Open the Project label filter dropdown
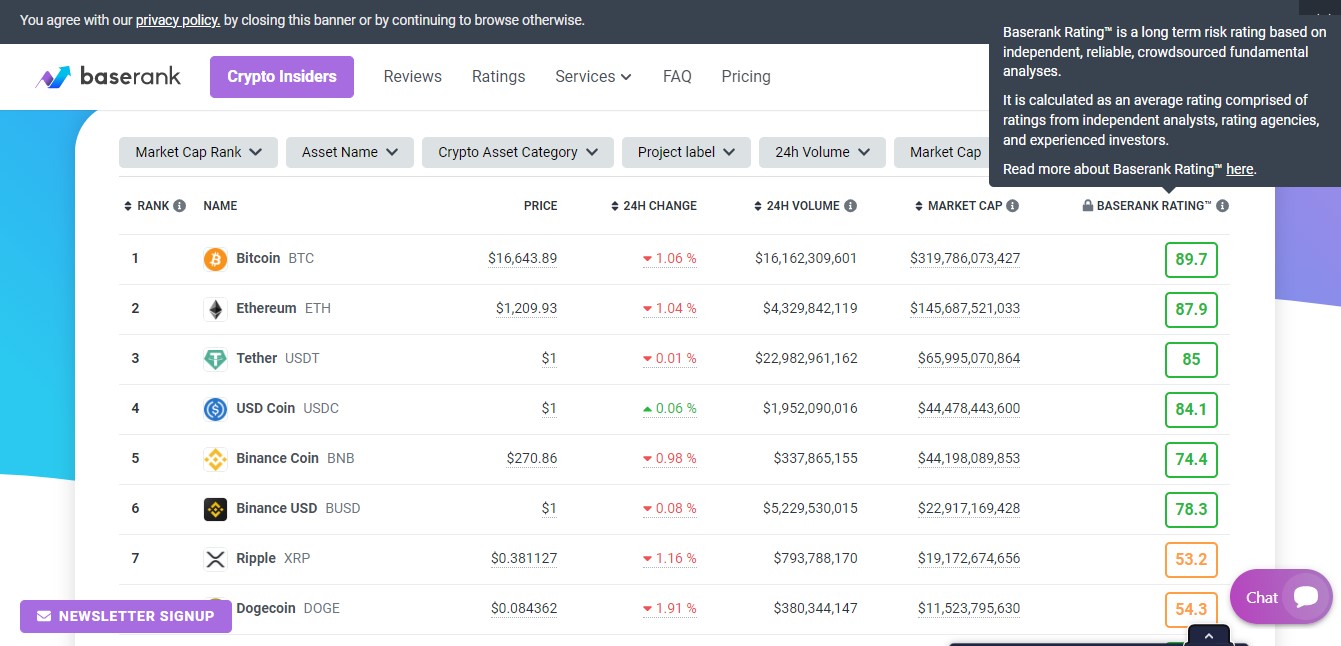The image size is (1341, 646). click(x=687, y=152)
